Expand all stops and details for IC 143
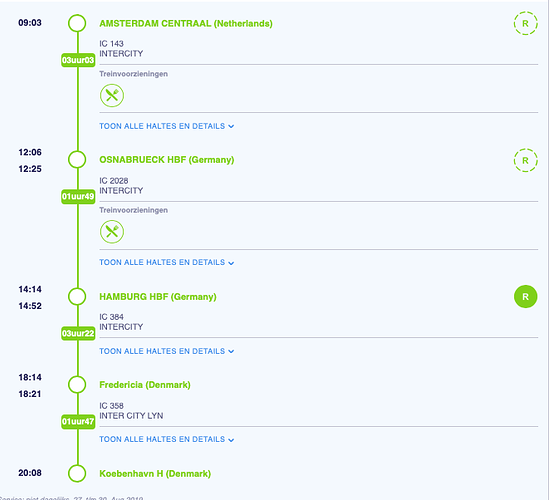The image size is (559, 500). click(166, 126)
